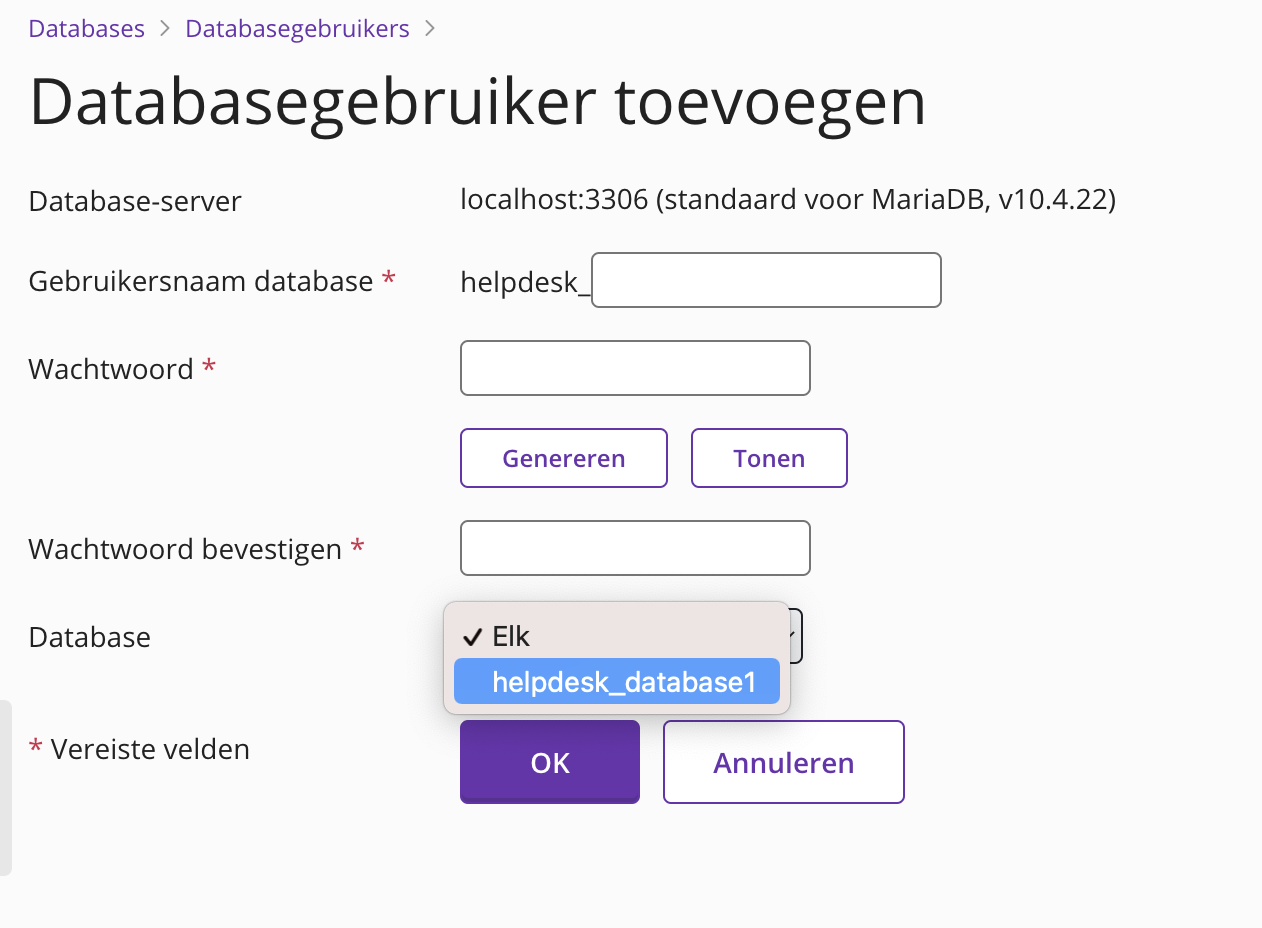Go to the Databasegebruikers breadcrumb
This screenshot has height=928, width=1262.
pos(297,28)
